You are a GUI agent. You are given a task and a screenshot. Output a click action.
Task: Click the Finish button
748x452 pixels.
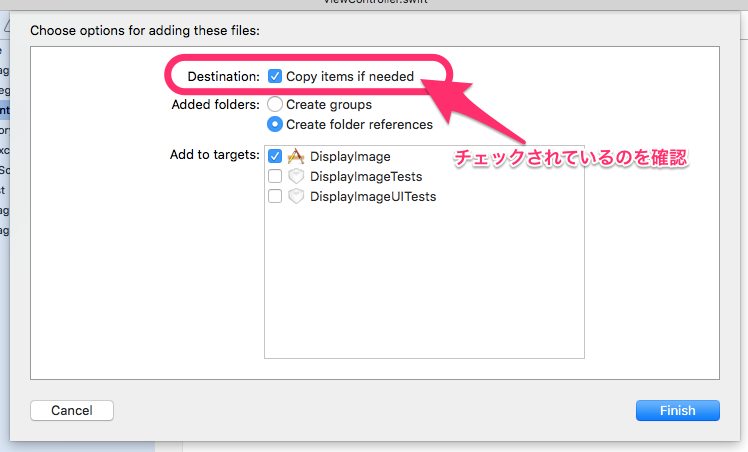click(x=677, y=411)
